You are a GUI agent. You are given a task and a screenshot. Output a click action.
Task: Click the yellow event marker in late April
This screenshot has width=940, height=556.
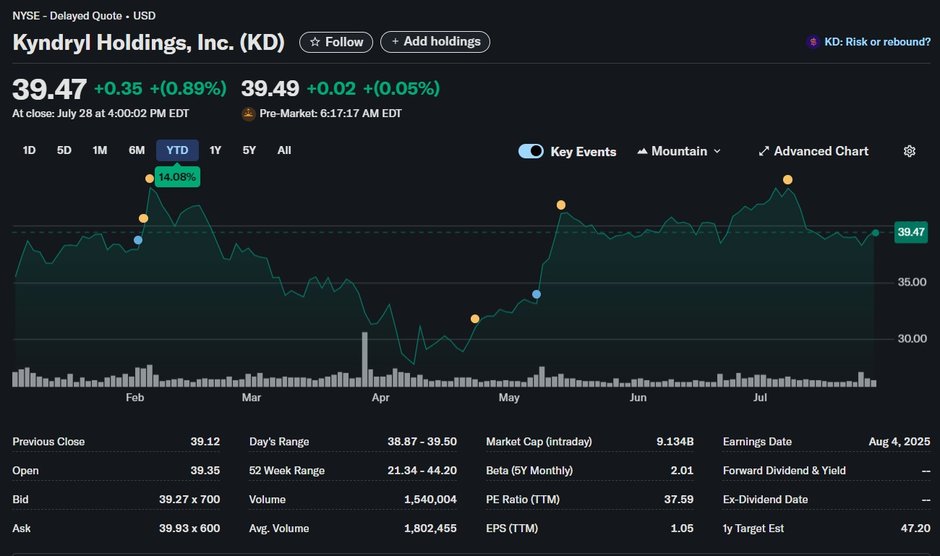(475, 319)
